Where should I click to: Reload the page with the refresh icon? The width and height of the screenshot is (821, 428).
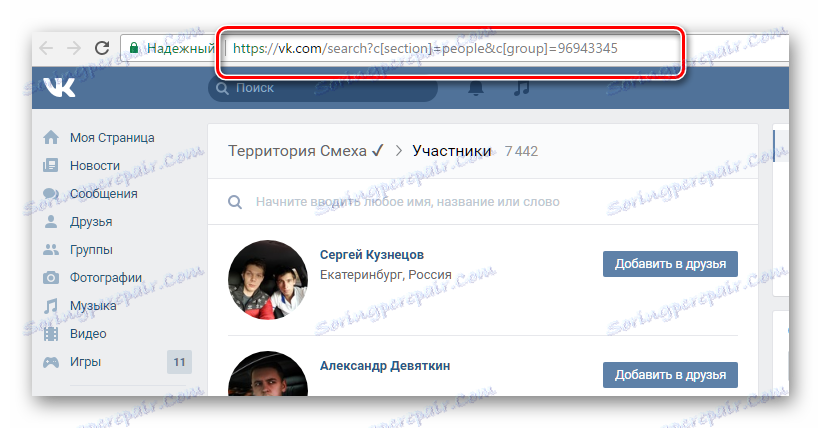click(102, 48)
